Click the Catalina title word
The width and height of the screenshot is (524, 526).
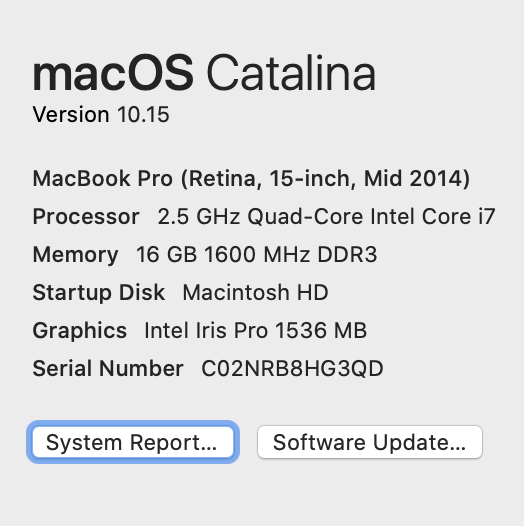click(291, 73)
